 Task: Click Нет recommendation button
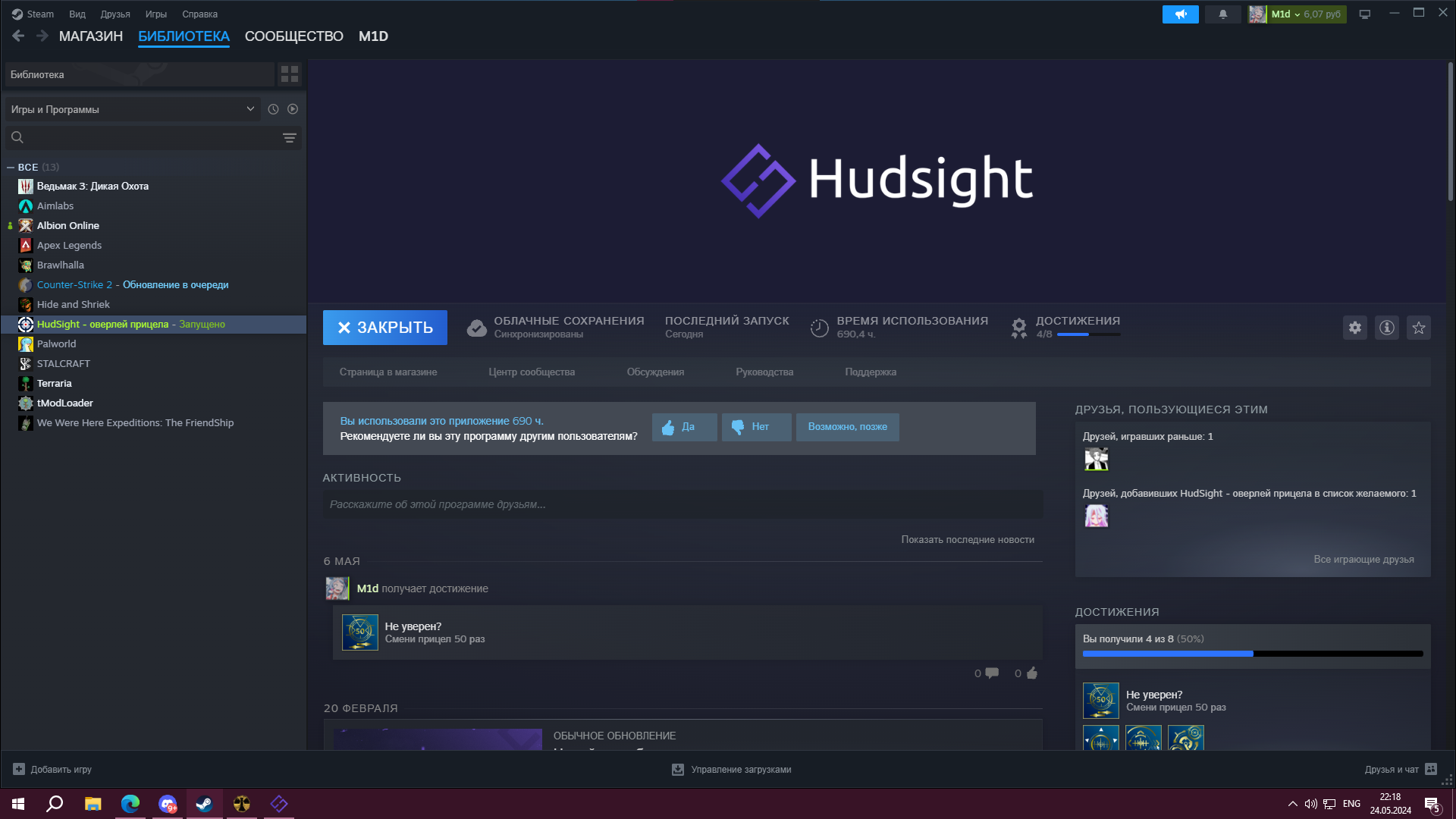click(x=757, y=427)
